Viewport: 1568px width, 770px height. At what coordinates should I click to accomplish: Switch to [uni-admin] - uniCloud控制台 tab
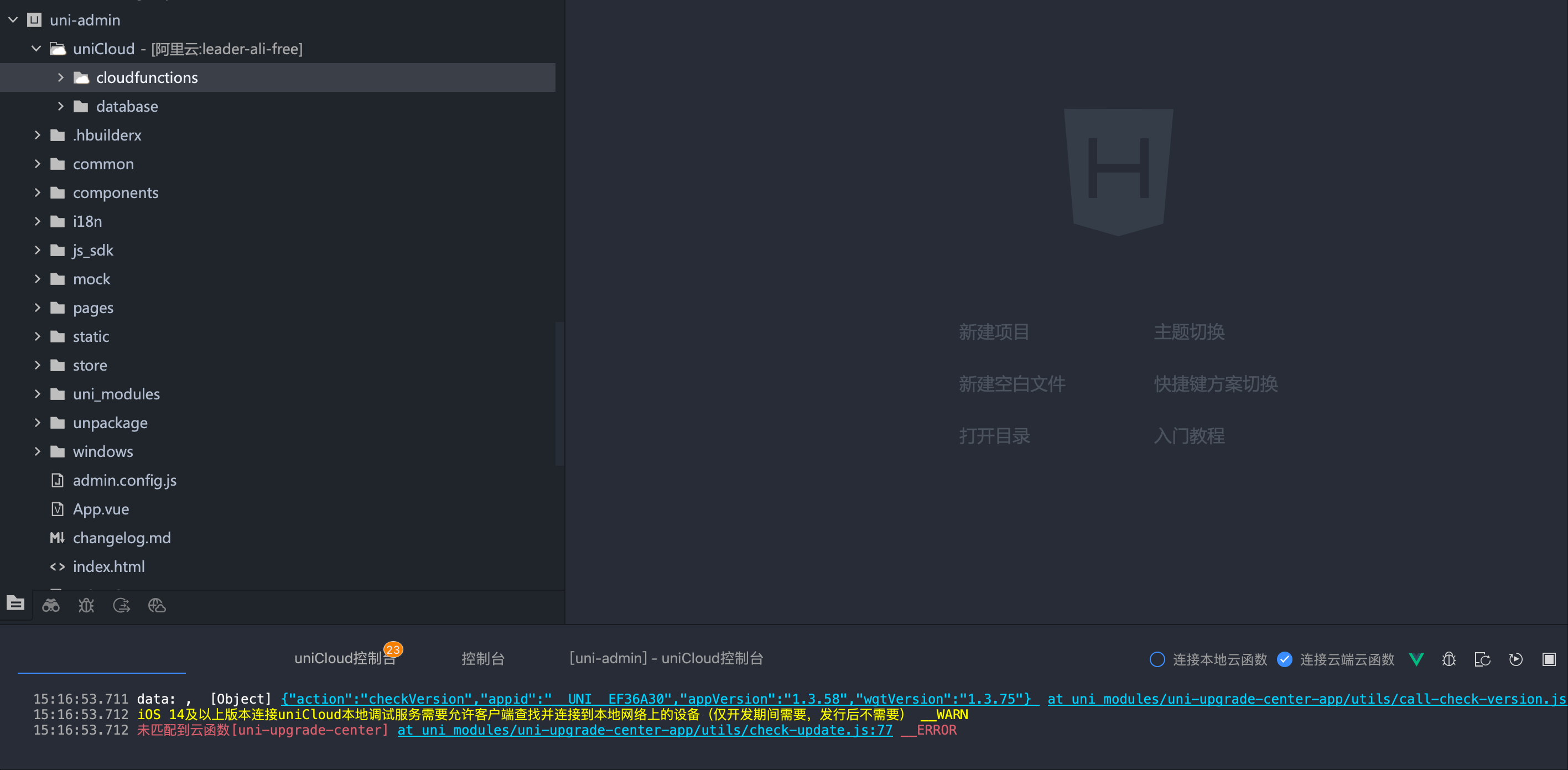(x=666, y=659)
